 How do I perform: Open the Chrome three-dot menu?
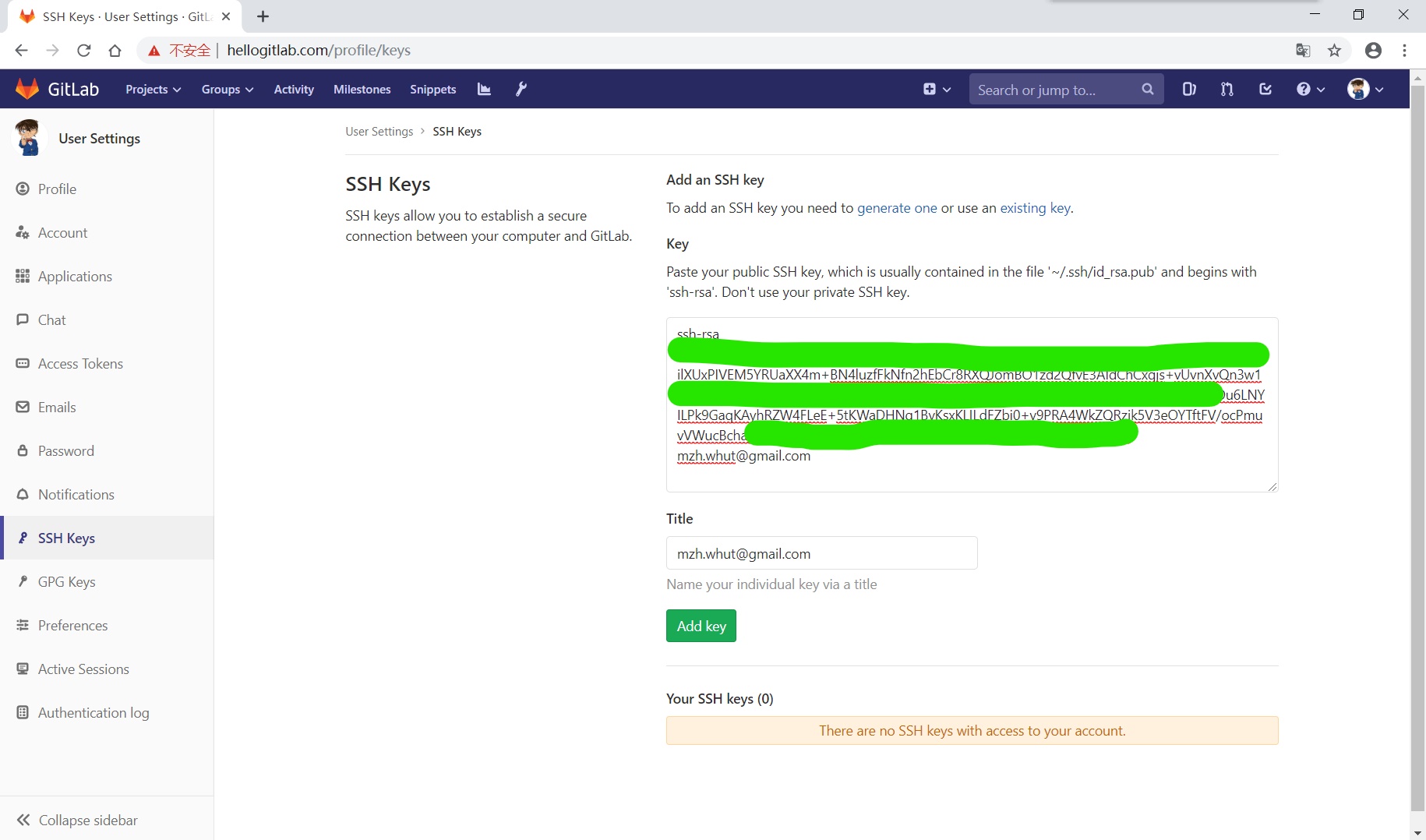[1404, 51]
